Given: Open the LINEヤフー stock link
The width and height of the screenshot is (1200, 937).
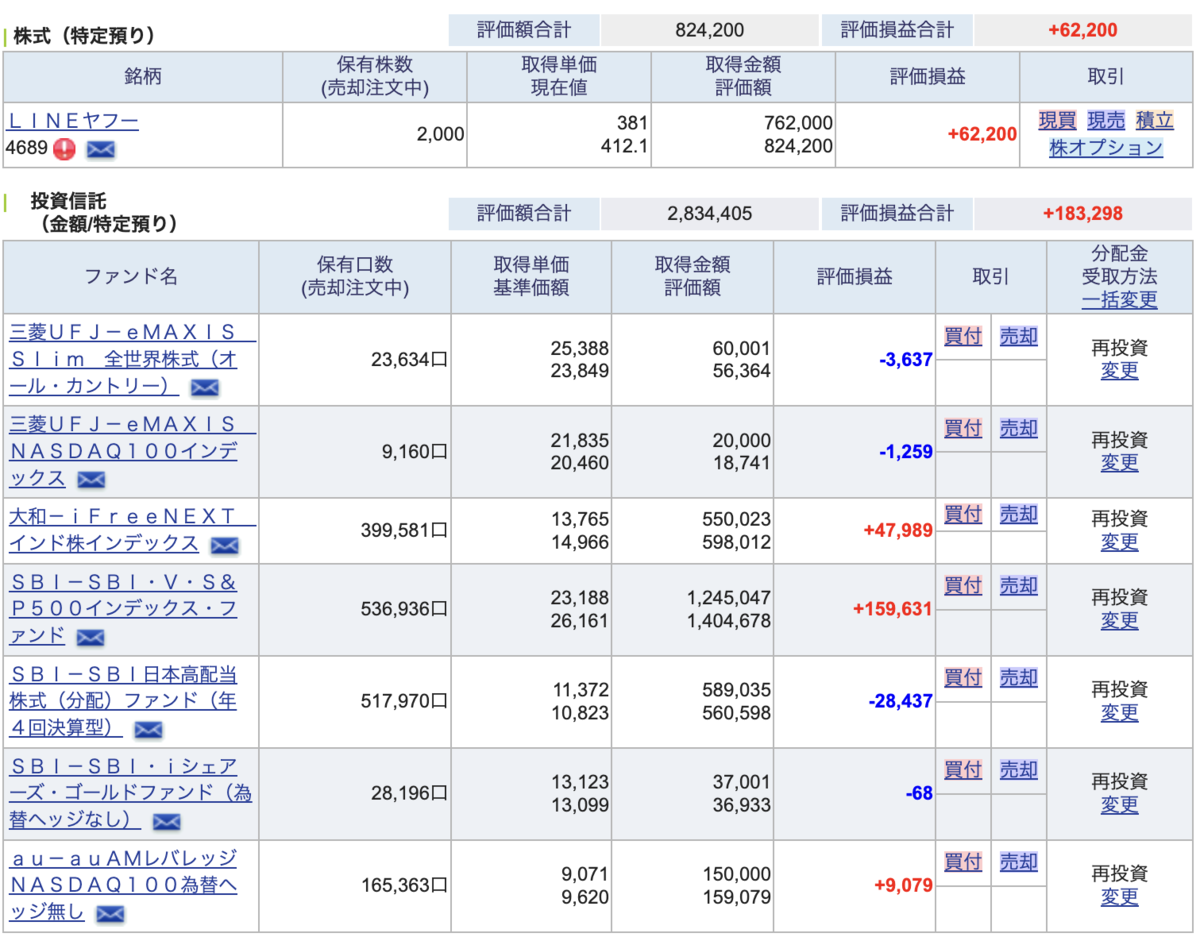Looking at the screenshot, I should pyautogui.click(x=73, y=122).
